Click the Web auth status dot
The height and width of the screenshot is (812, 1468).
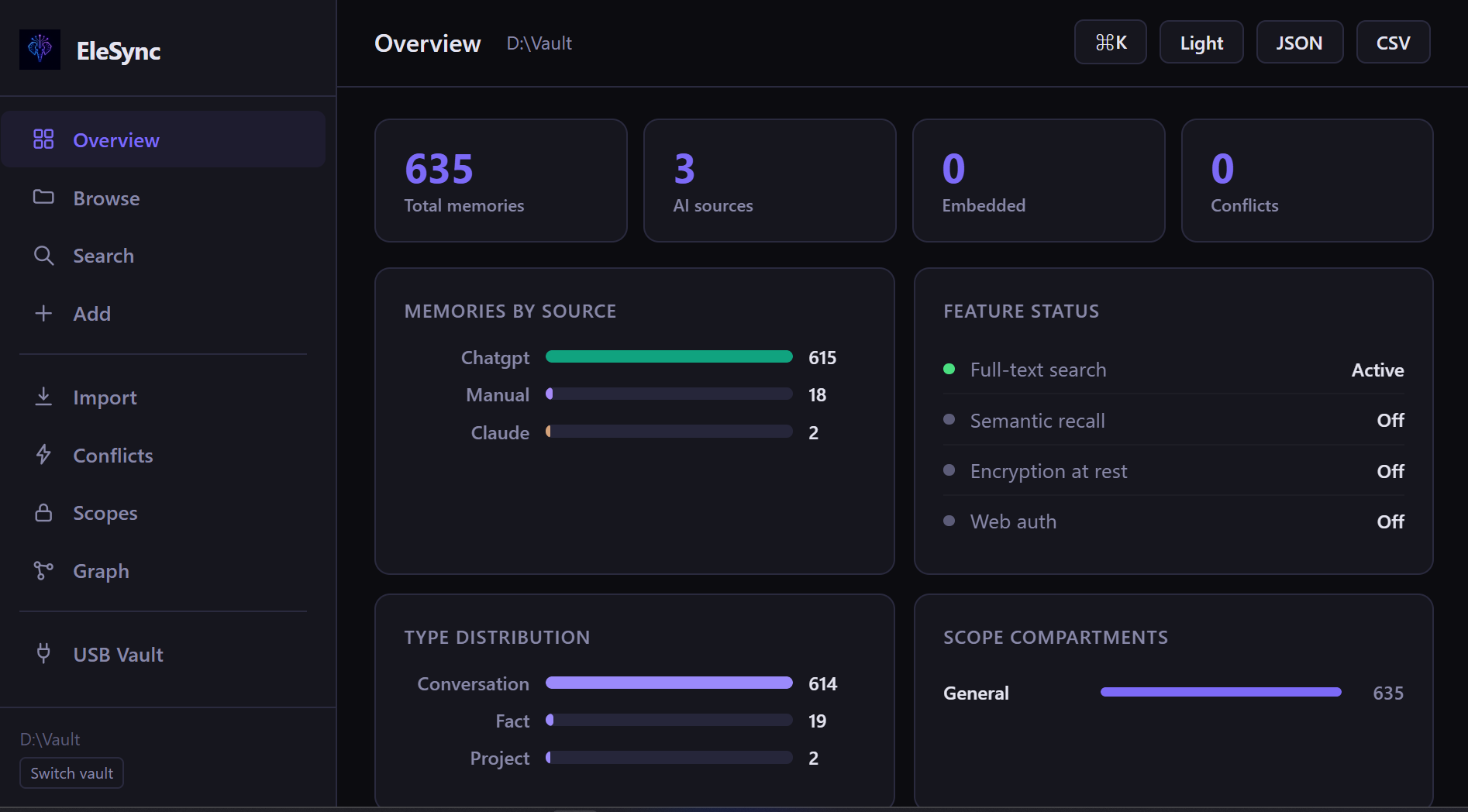pyautogui.click(x=949, y=521)
